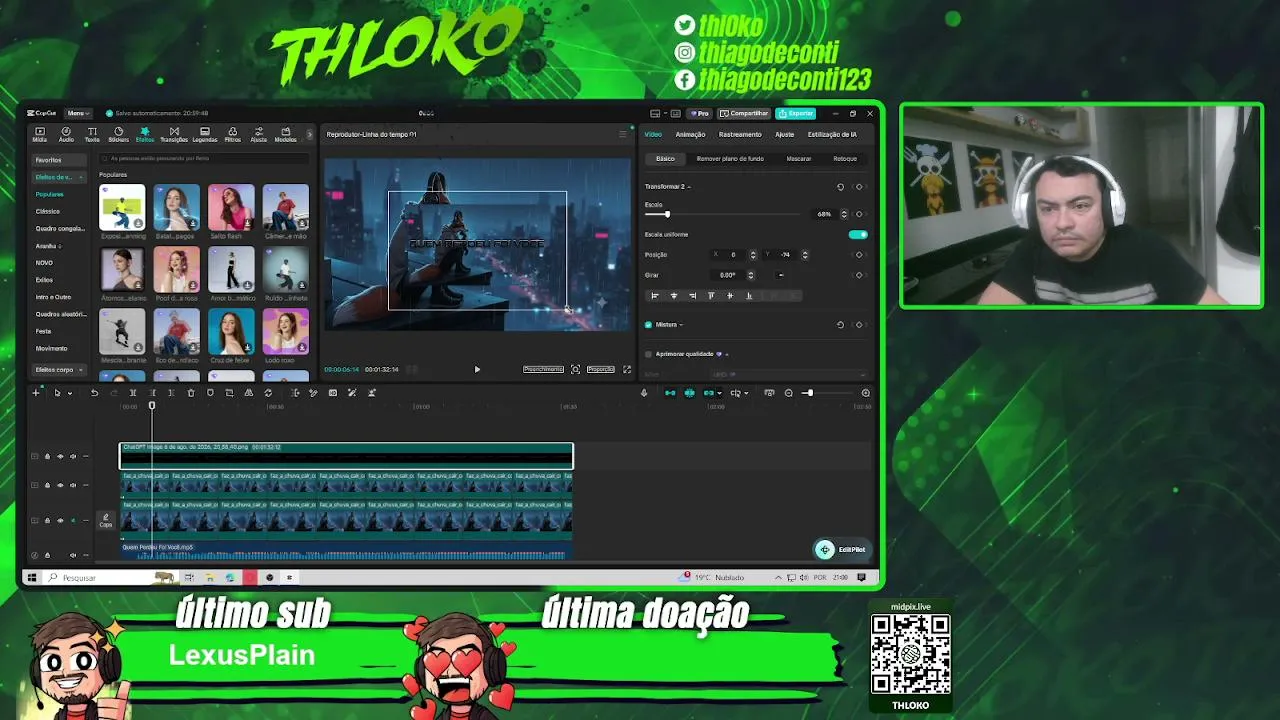Lock the top ChatGPT image track
Viewport: 1280px width, 720px height.
click(47, 457)
